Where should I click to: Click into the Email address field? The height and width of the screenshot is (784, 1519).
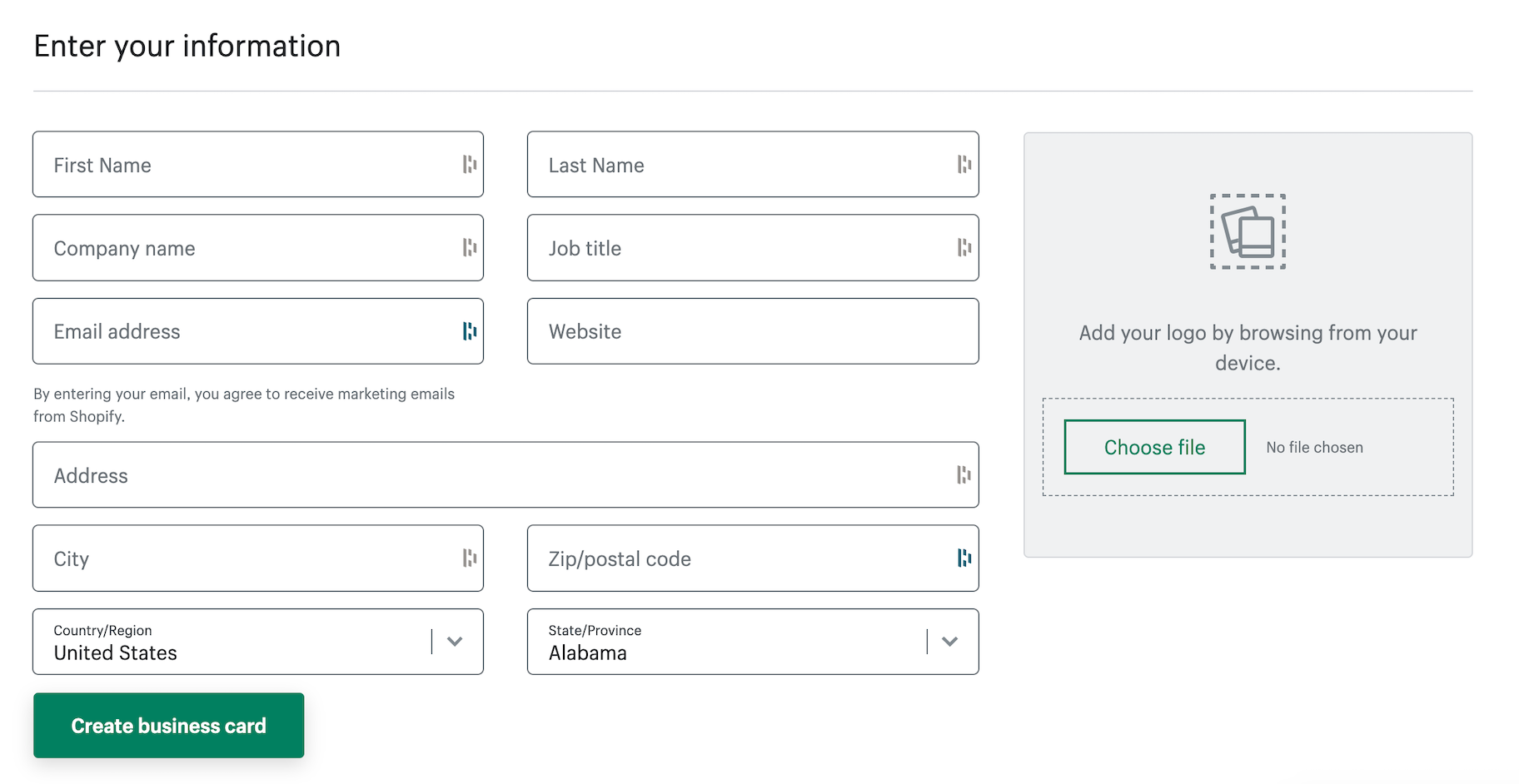pos(250,331)
